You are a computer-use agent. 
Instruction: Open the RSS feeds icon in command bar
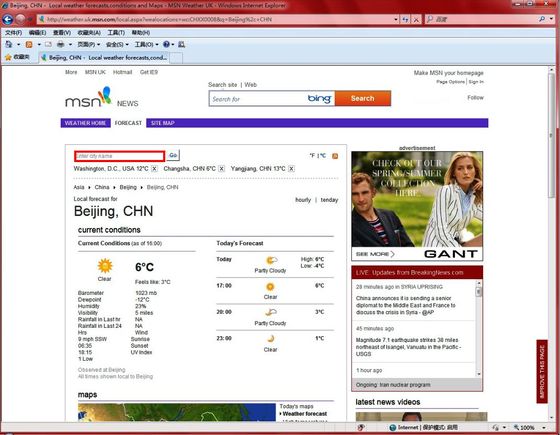(29, 44)
